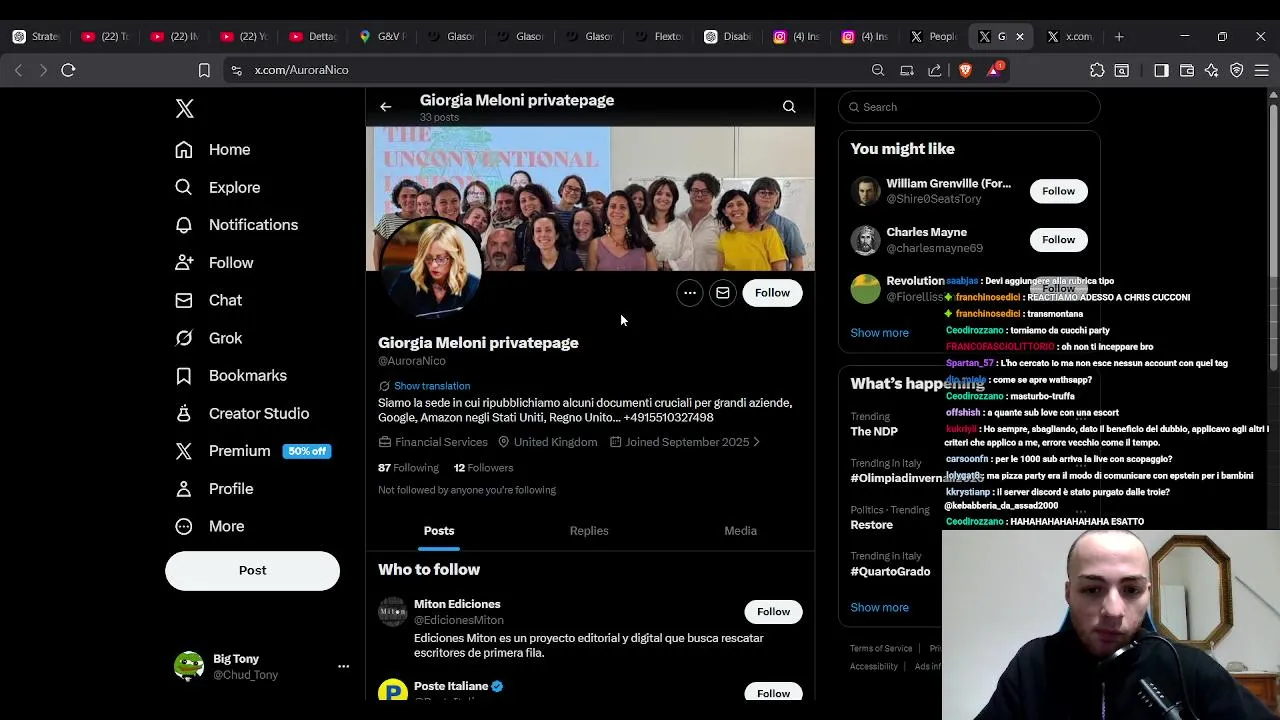Click the profile search magnifier icon
Screen dimensions: 1280x720
[789, 106]
